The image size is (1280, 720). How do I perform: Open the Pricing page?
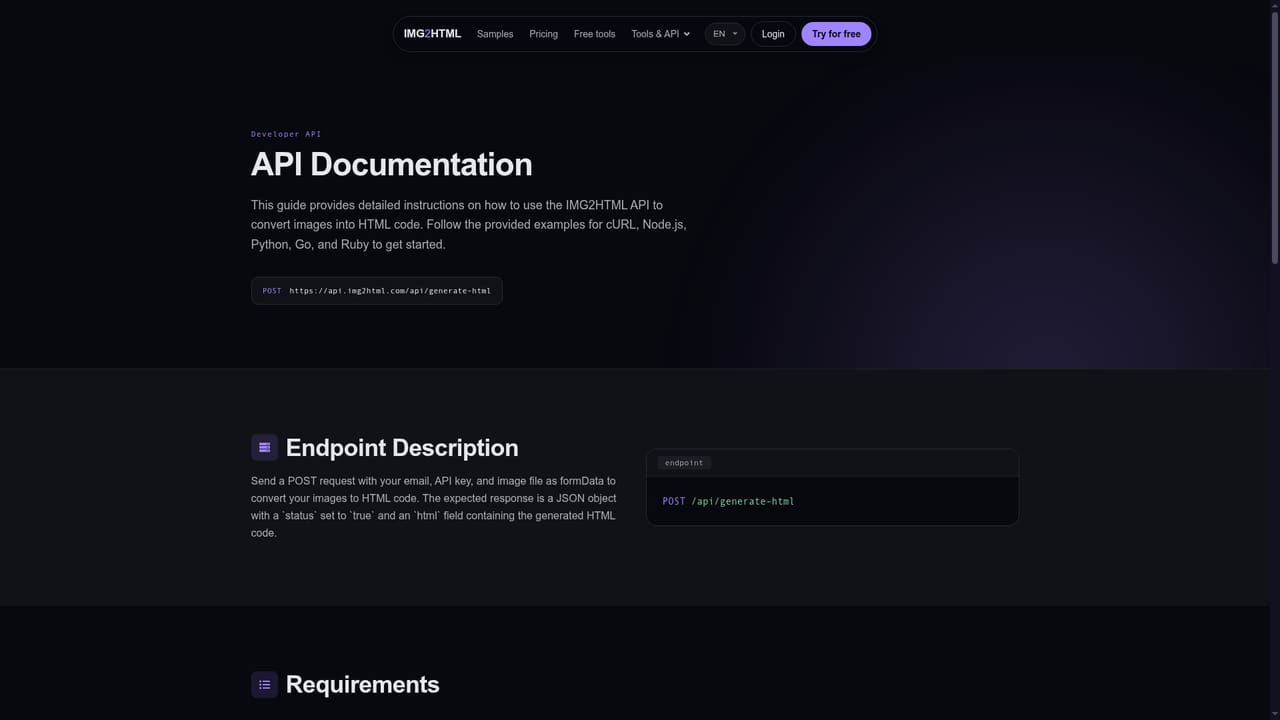[544, 34]
